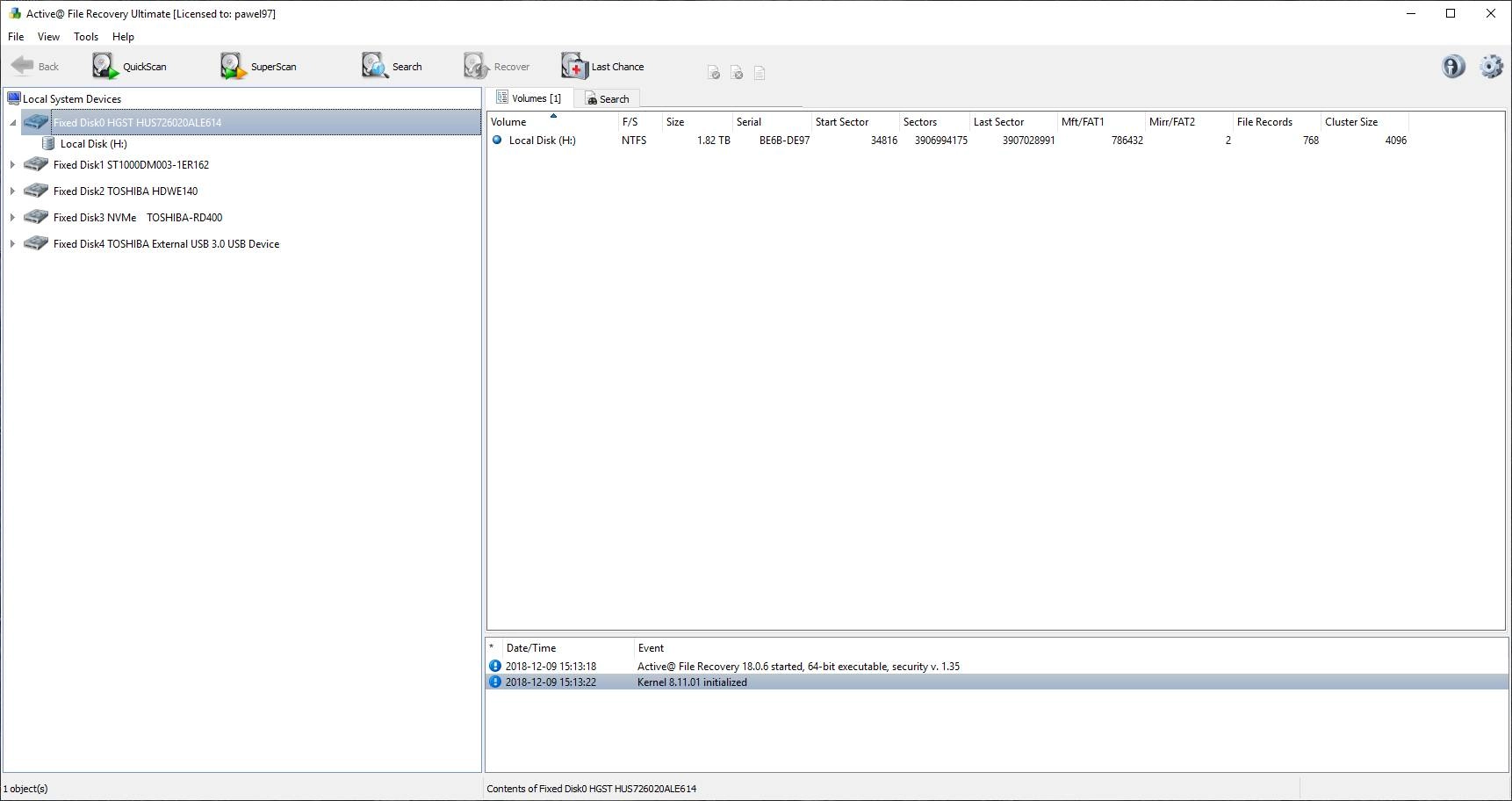The image size is (1512, 801).
Task: Click the Mirr/FAT2 column header
Action: (x=1189, y=122)
